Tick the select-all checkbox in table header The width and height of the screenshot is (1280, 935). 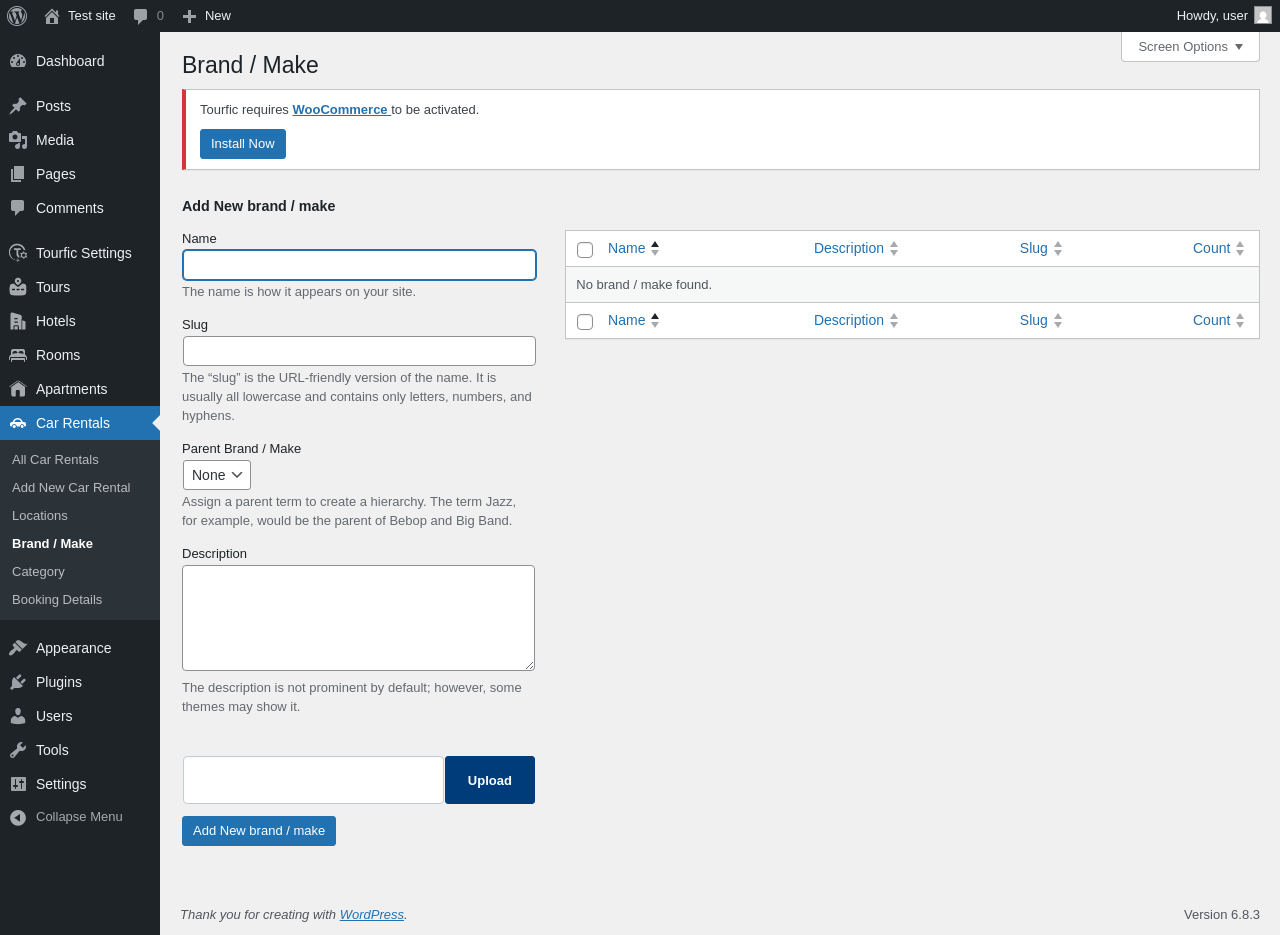coord(585,250)
